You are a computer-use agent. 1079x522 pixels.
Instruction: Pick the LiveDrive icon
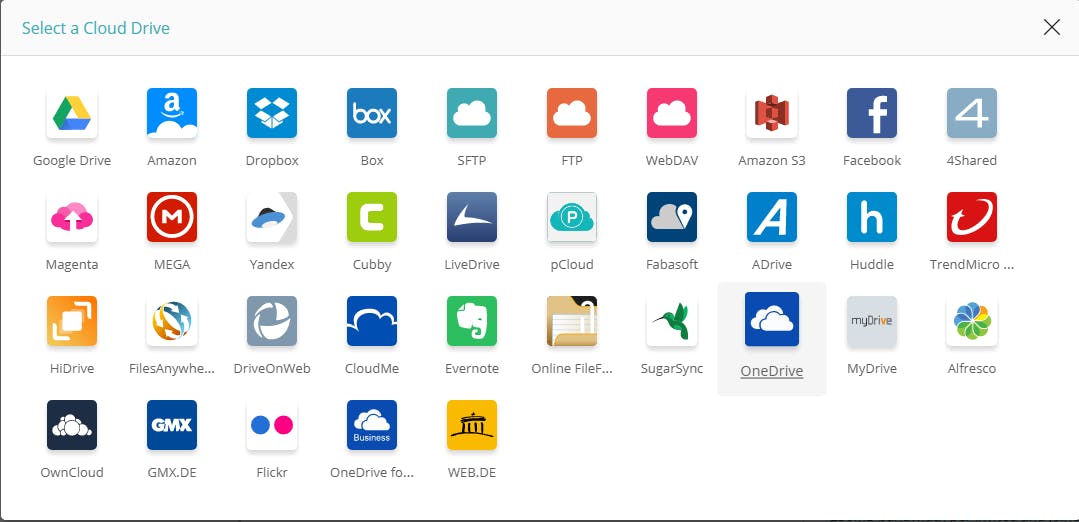coord(472,217)
